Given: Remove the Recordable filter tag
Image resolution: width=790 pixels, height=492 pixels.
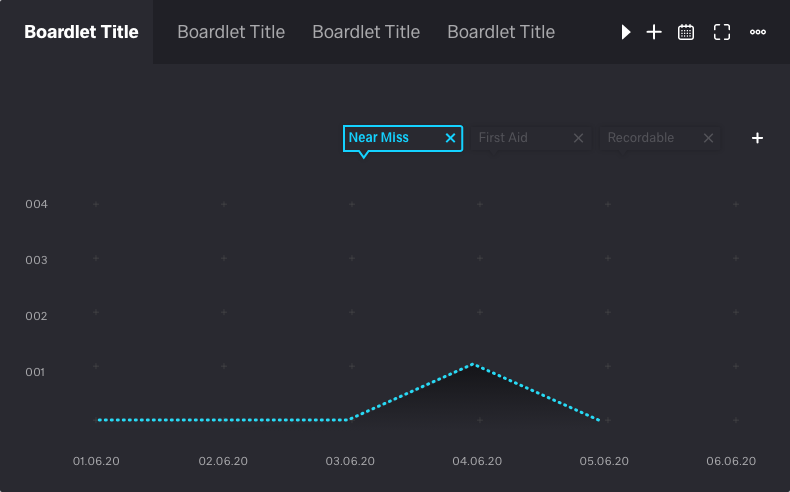Looking at the screenshot, I should 709,138.
